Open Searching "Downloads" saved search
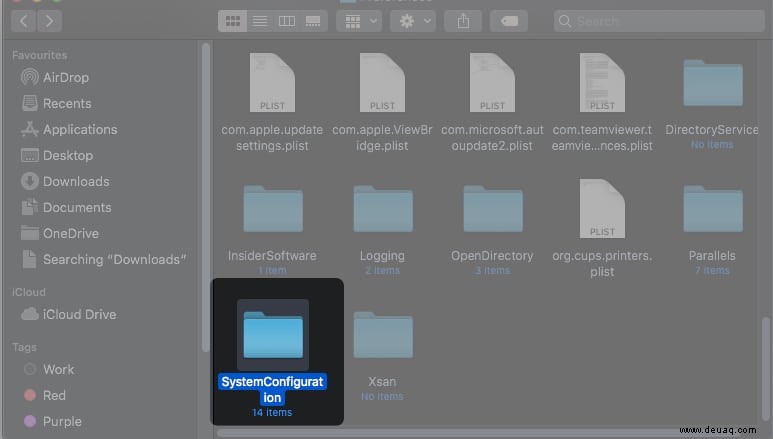 point(104,259)
